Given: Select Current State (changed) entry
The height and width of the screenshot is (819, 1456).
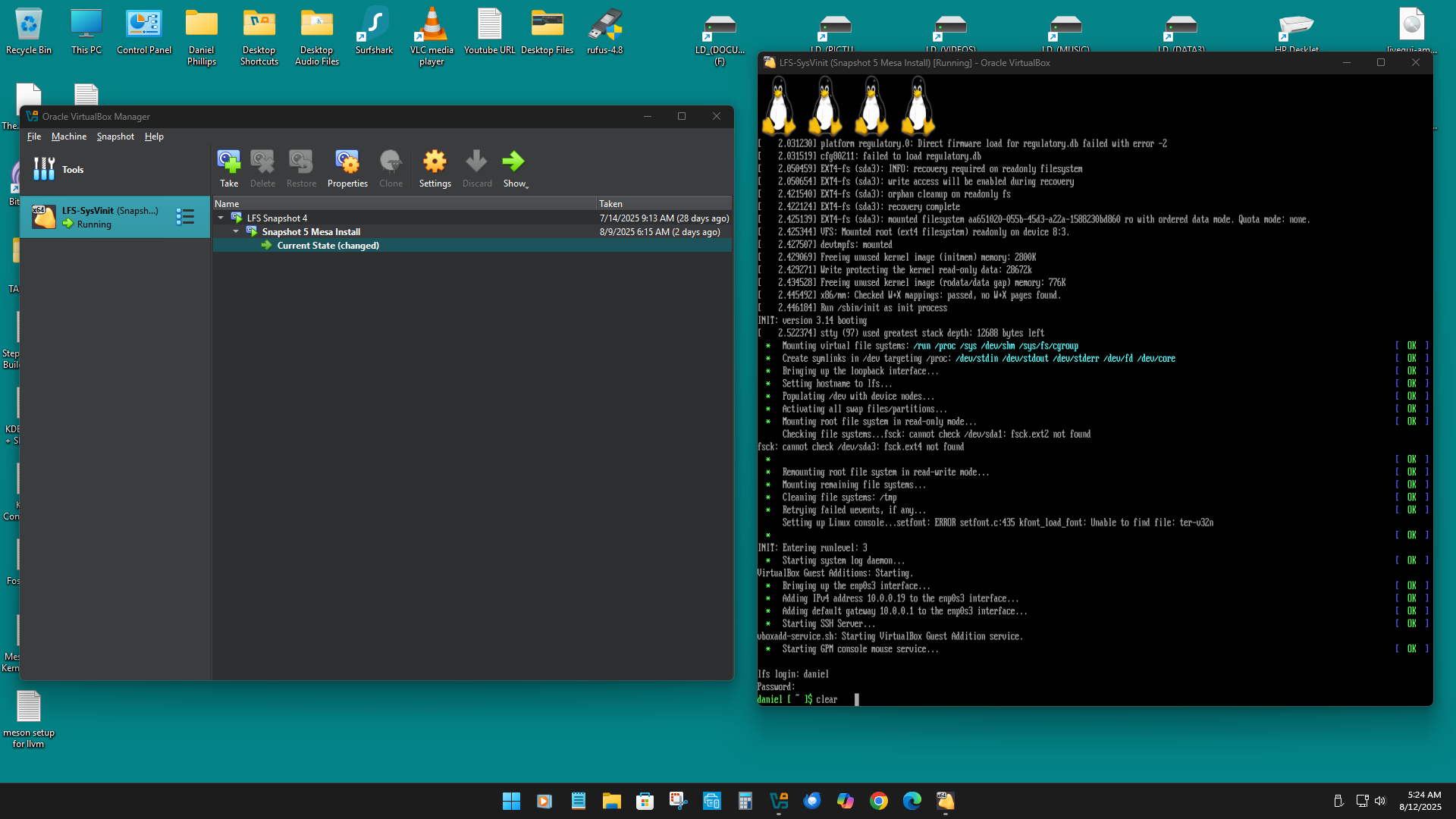Looking at the screenshot, I should click(328, 246).
